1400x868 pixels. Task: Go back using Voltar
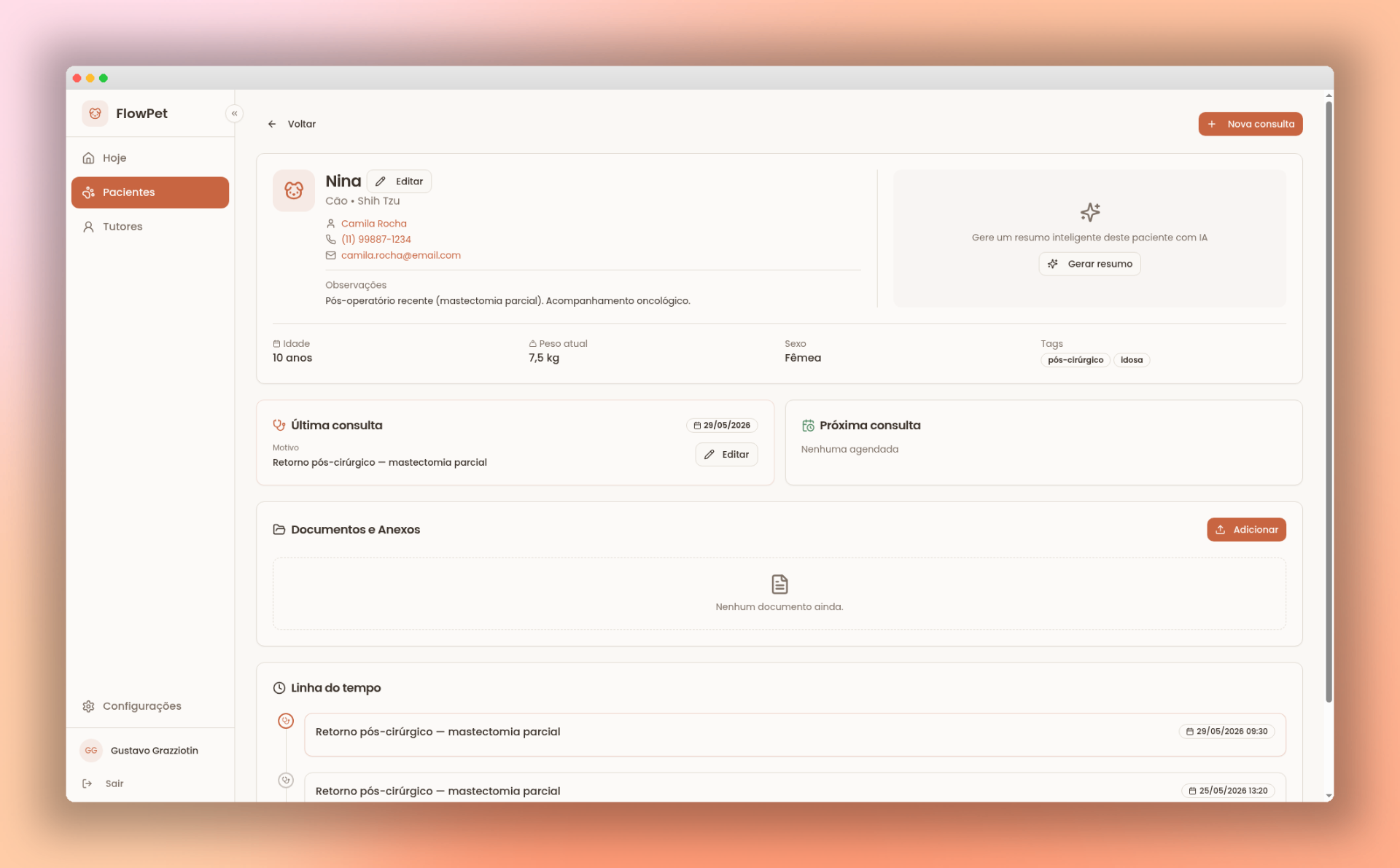pos(292,124)
